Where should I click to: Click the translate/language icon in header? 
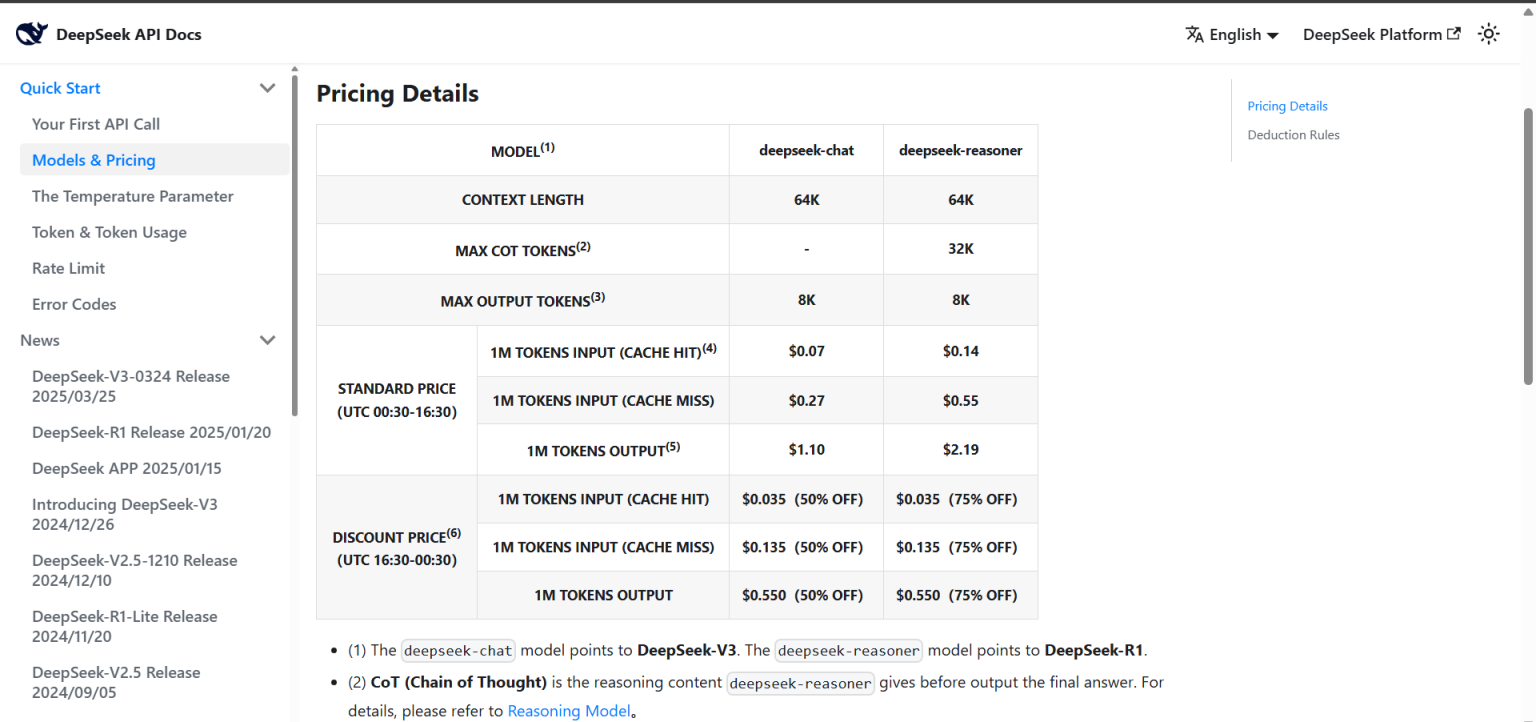[x=1196, y=33]
